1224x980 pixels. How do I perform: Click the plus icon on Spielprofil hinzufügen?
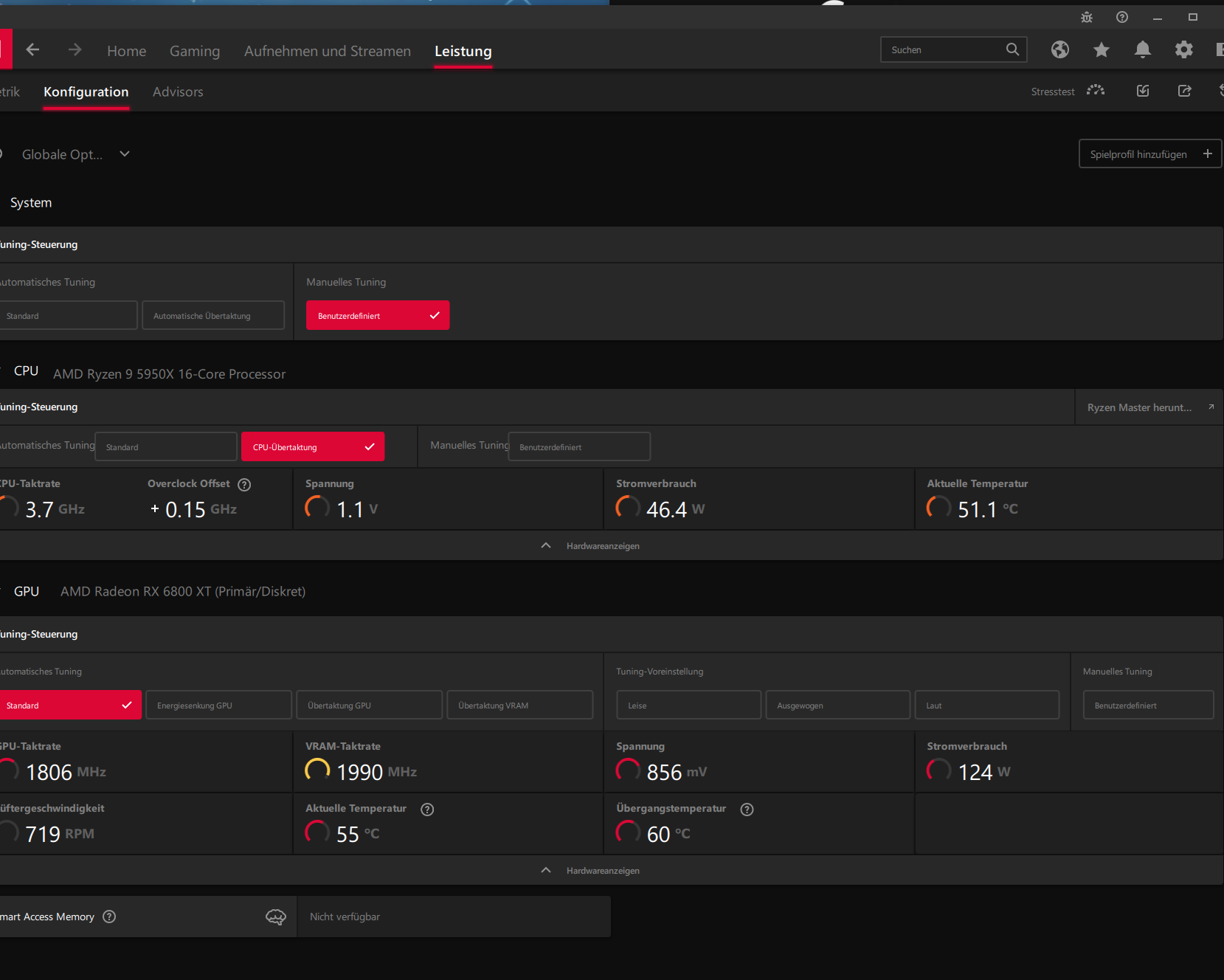click(1208, 153)
